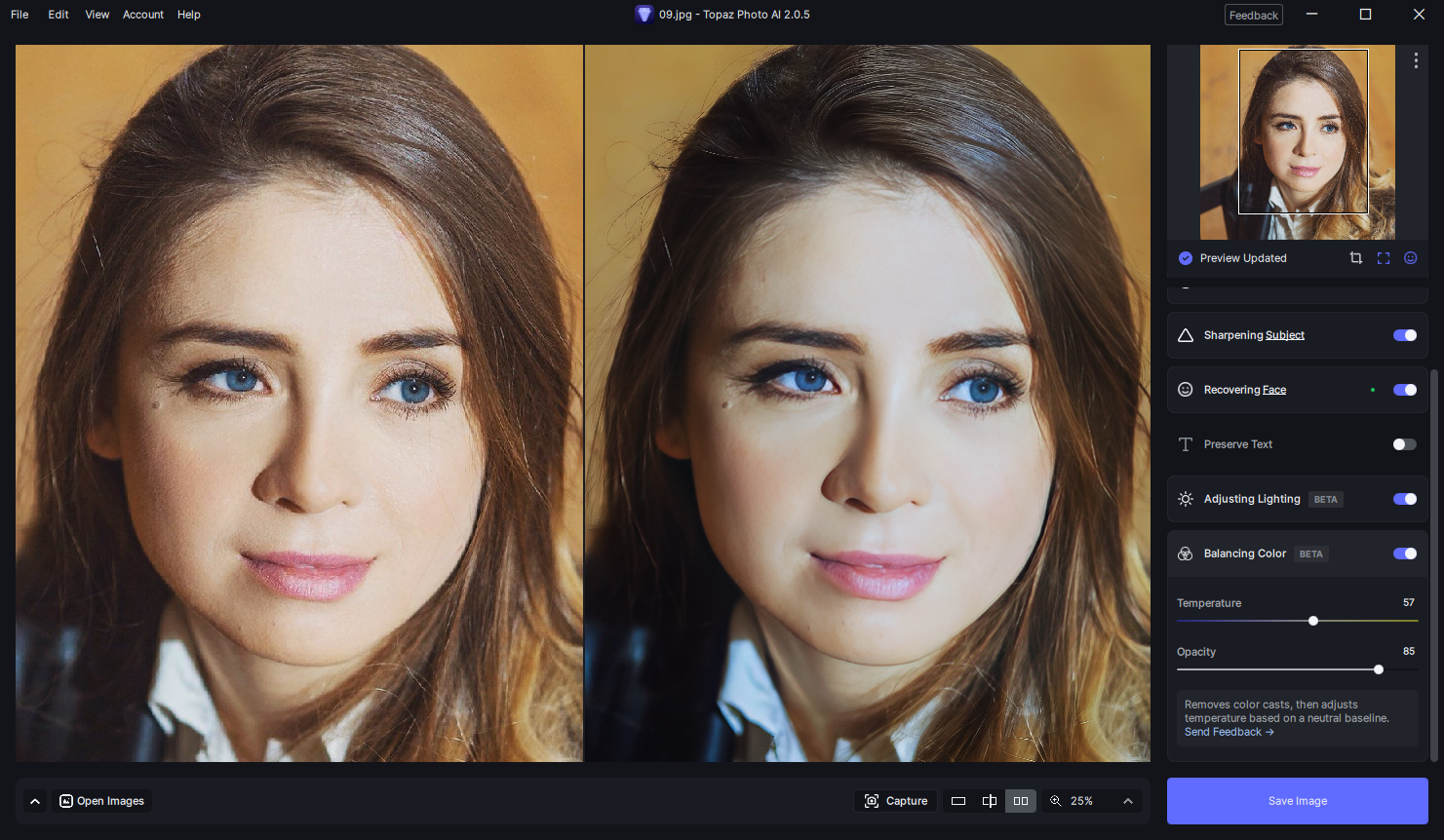Click the subject selection frame icon

point(1384,258)
